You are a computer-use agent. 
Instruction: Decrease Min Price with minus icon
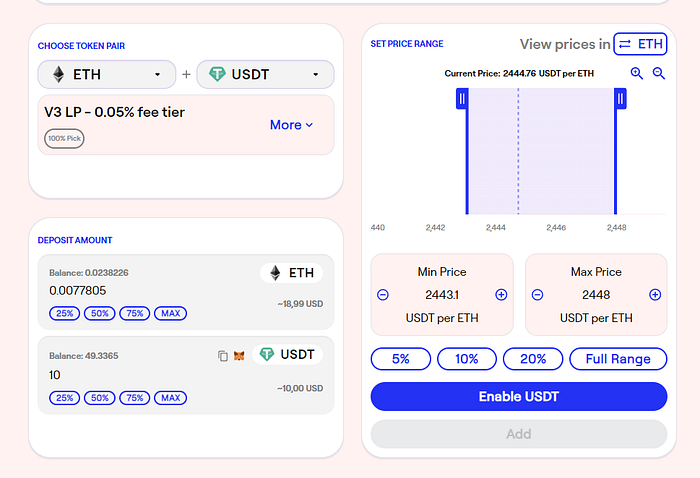click(x=383, y=295)
